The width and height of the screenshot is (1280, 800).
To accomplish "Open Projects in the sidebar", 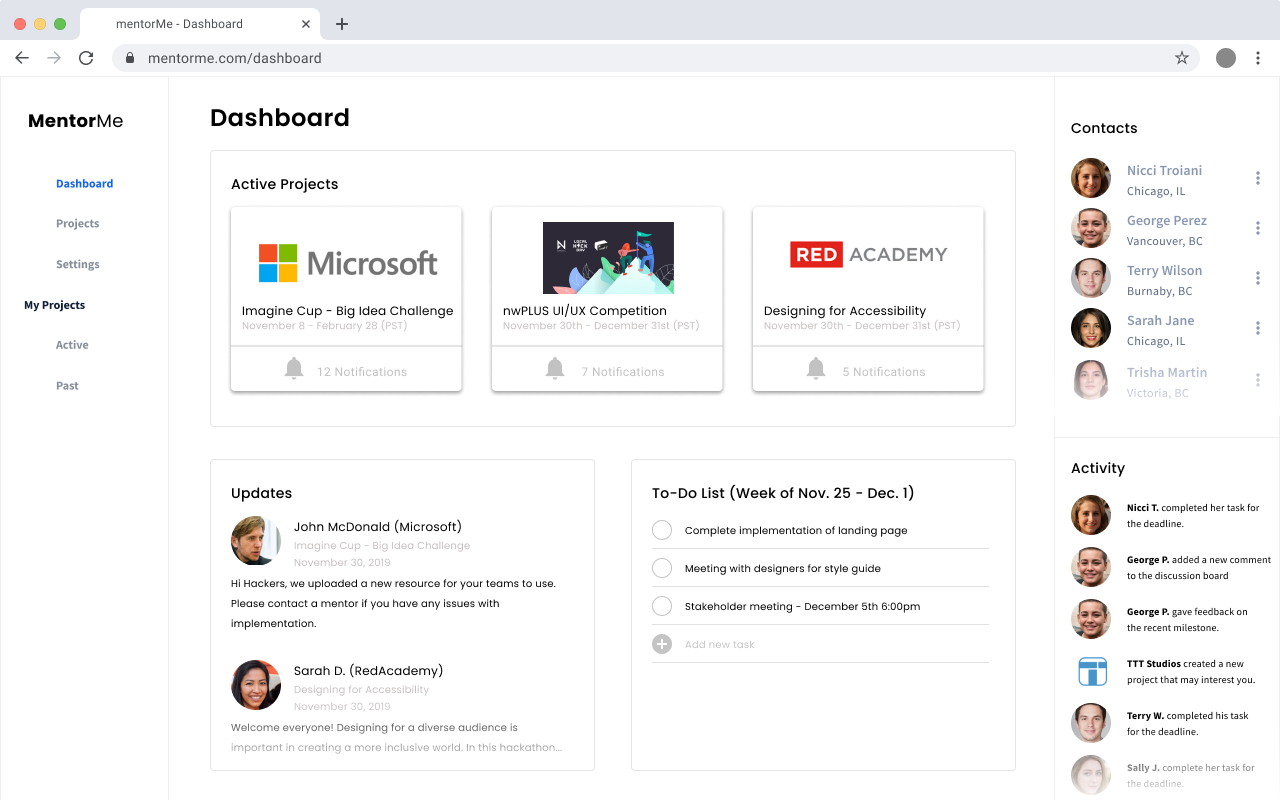I will click(78, 224).
